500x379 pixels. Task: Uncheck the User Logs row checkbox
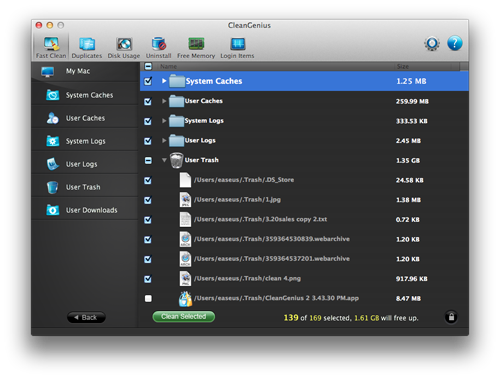tap(148, 141)
